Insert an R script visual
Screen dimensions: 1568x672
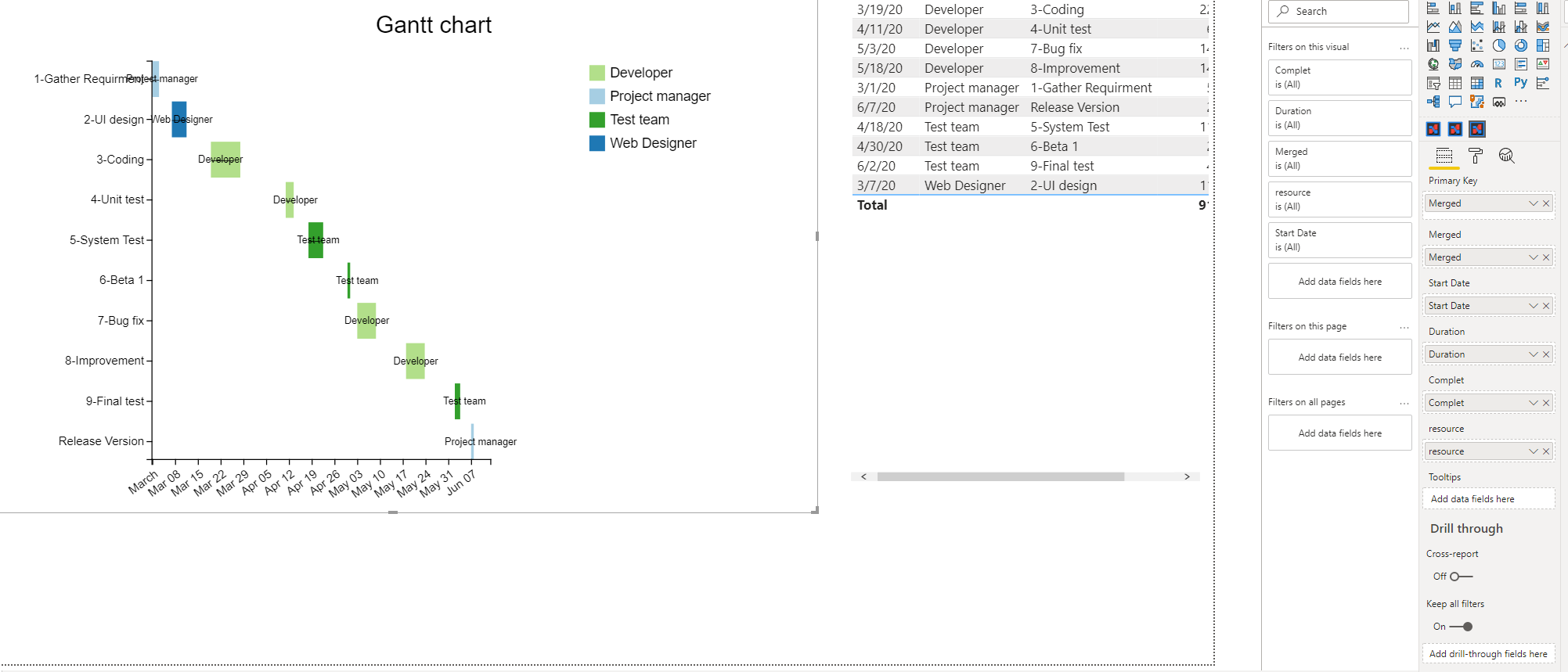click(1498, 83)
